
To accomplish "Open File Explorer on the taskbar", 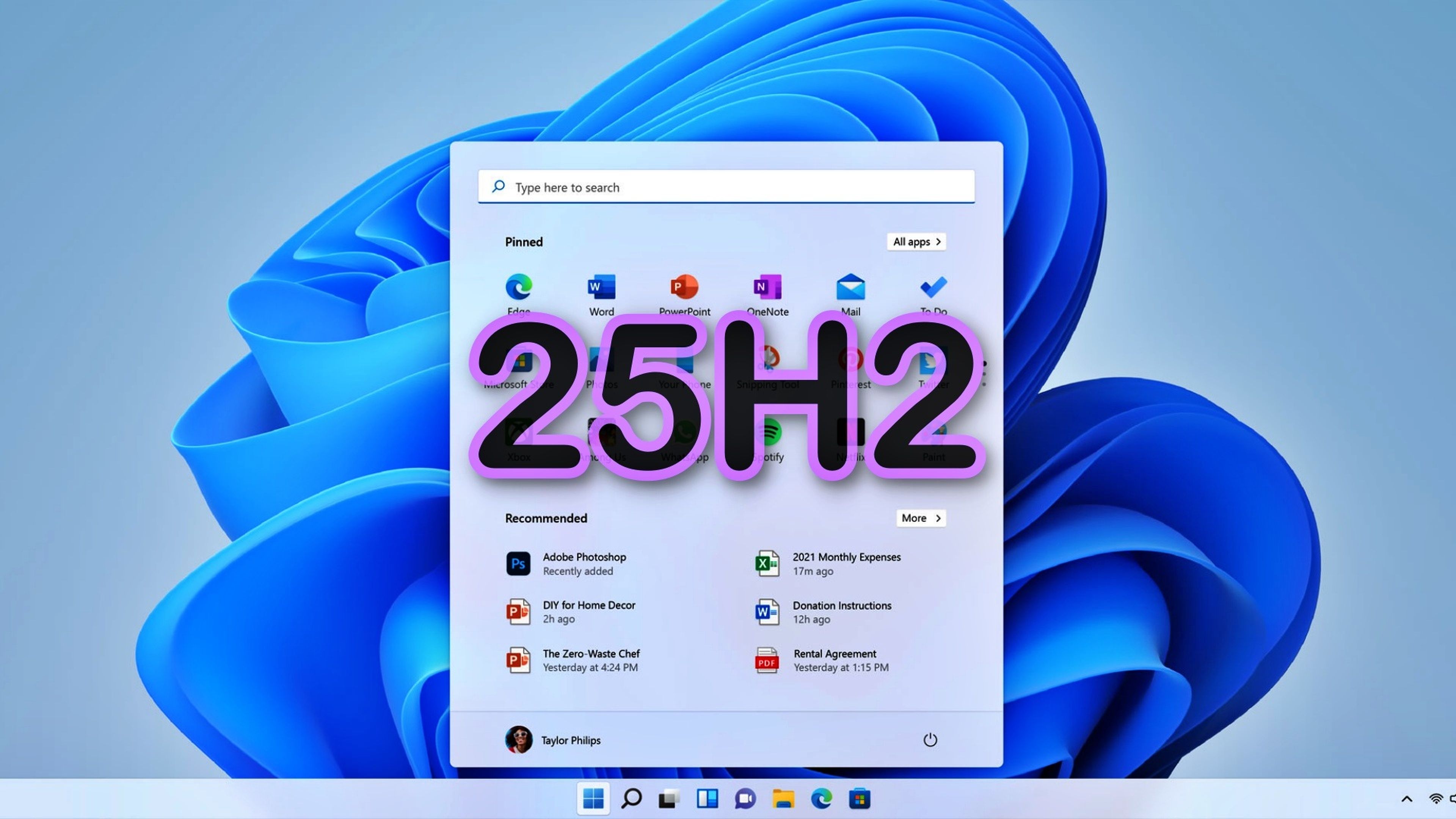I will 783,799.
